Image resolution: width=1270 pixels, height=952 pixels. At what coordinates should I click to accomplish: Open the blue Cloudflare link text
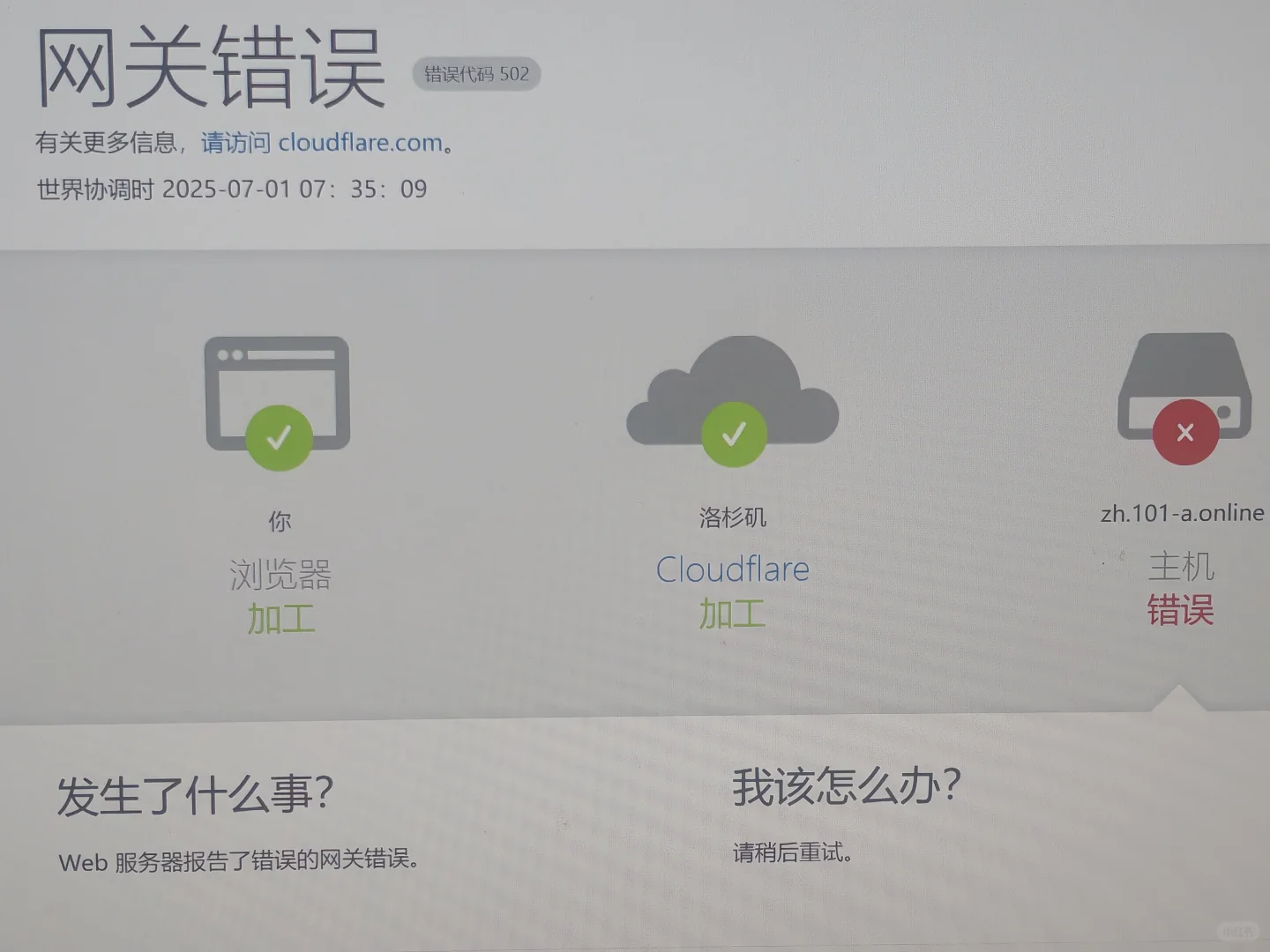pyautogui.click(x=733, y=569)
